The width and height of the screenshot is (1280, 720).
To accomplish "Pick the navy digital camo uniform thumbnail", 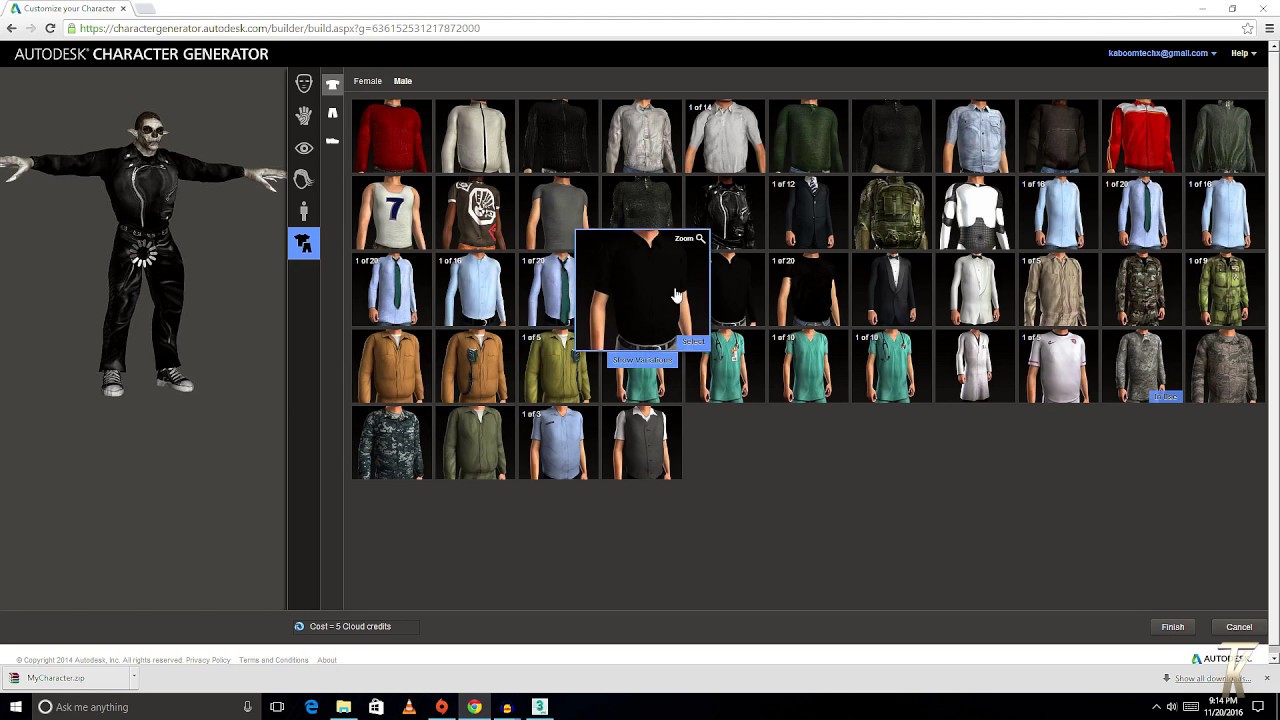I will click(392, 443).
